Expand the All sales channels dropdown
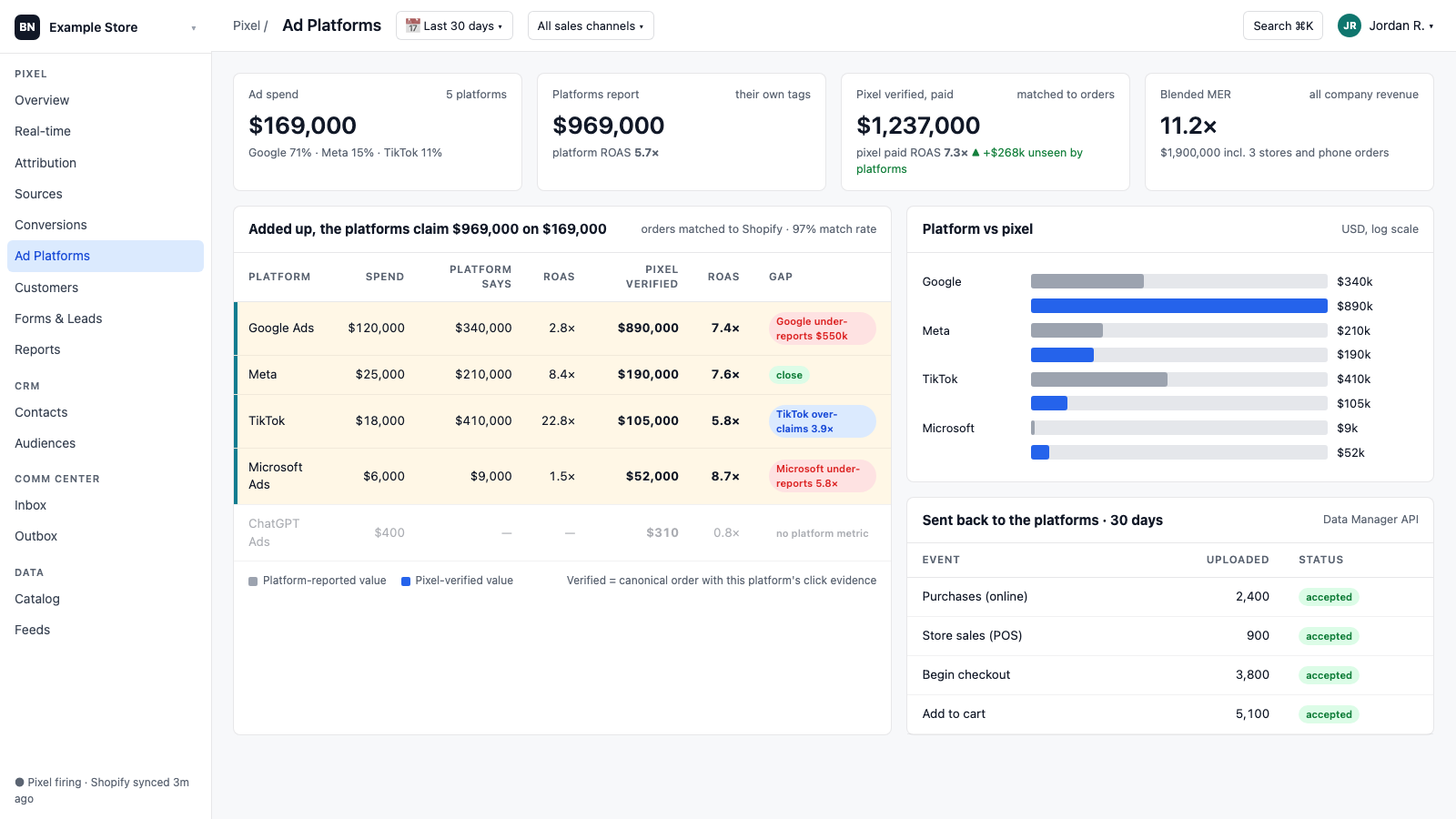This screenshot has width=1456, height=819. [591, 25]
